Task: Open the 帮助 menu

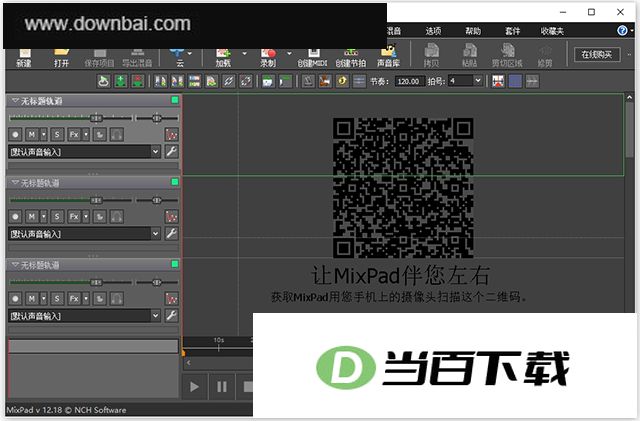Action: (473, 31)
